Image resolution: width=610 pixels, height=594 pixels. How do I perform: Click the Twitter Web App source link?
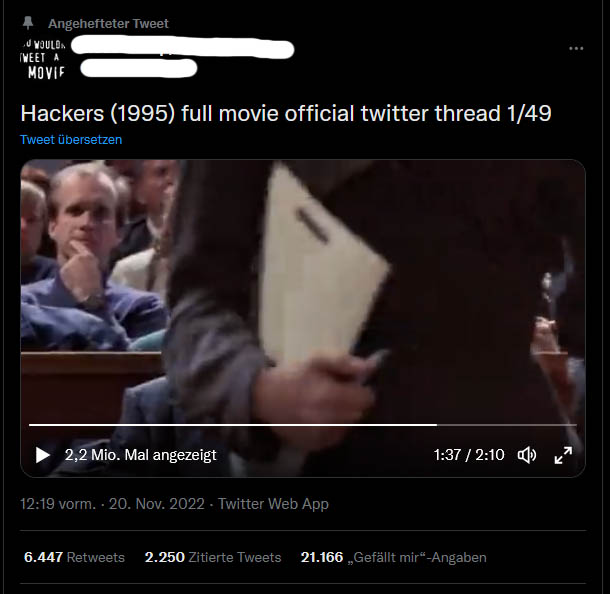pos(273,504)
